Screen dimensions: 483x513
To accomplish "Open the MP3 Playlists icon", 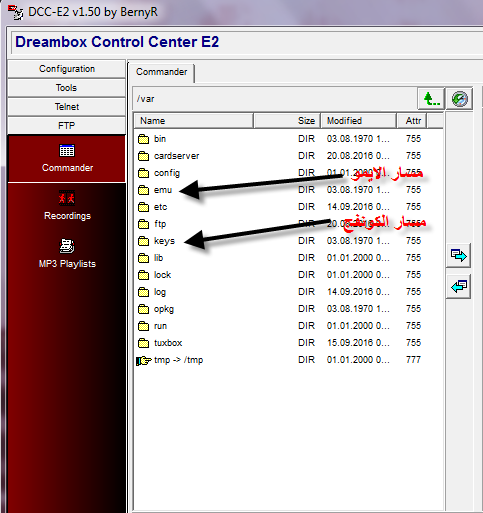I will coord(67,246).
